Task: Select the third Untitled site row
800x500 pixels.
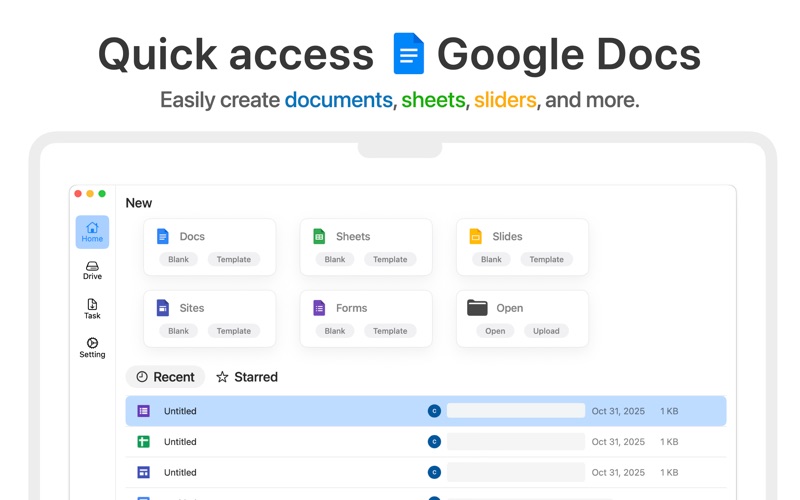Action: tap(426, 472)
